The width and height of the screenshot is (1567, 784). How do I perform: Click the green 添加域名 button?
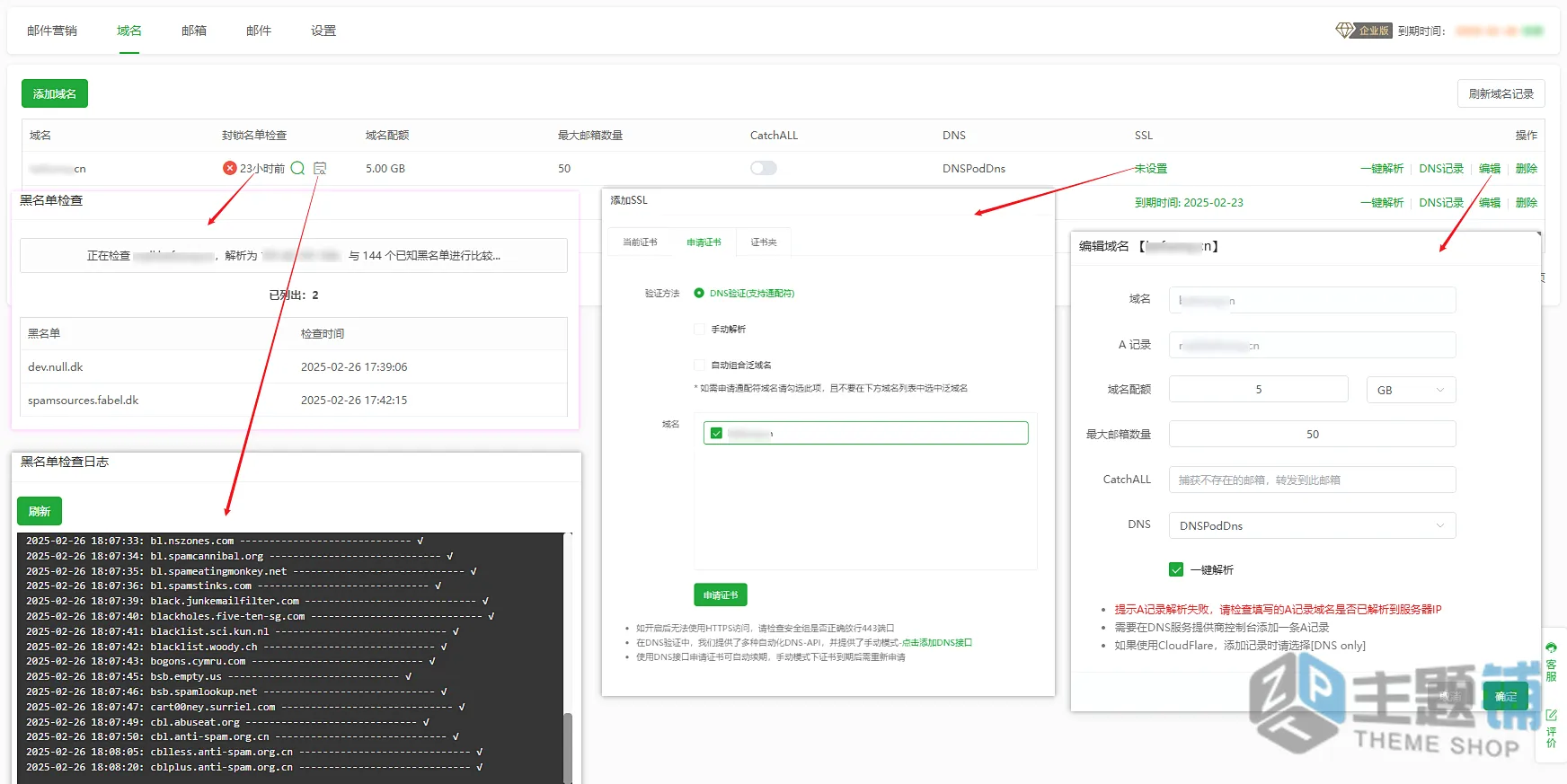coord(55,93)
